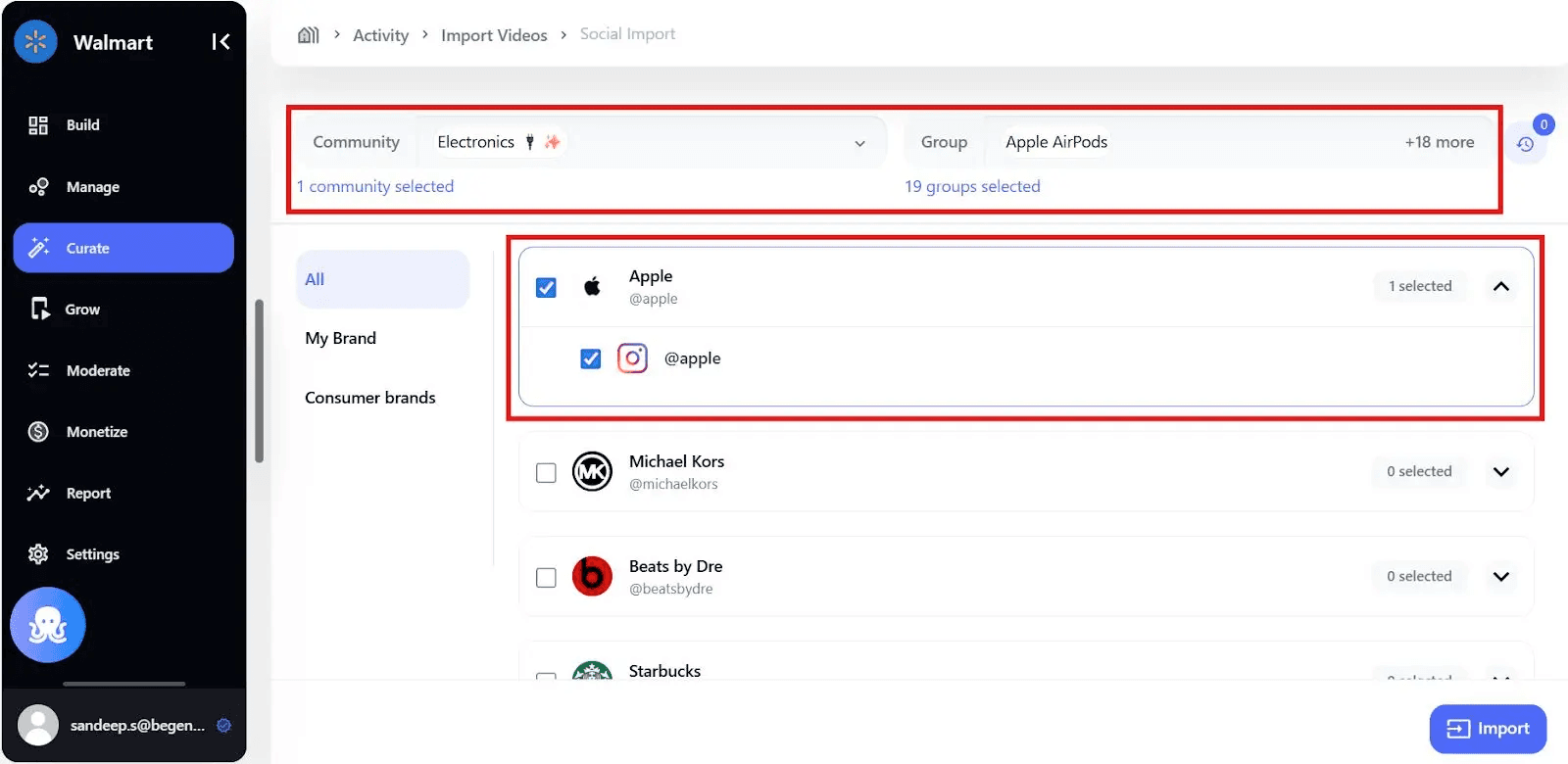
Task: Open the Curate menu
Action: (x=123, y=248)
